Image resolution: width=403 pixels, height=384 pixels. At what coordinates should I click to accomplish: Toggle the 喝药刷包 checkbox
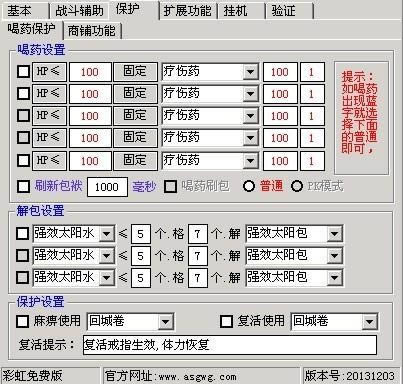pyautogui.click(x=170, y=187)
